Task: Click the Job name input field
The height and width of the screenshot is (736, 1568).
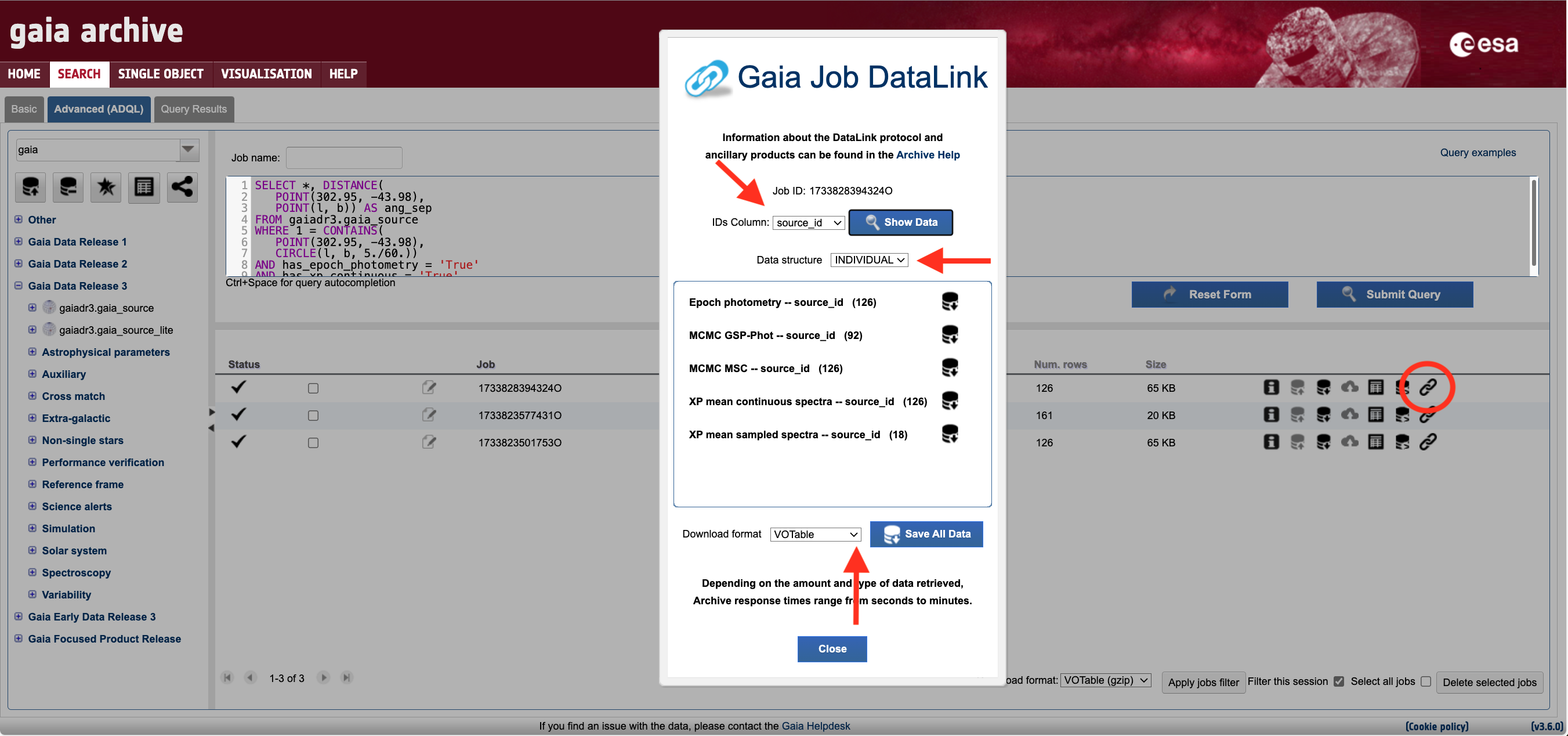Action: point(344,157)
